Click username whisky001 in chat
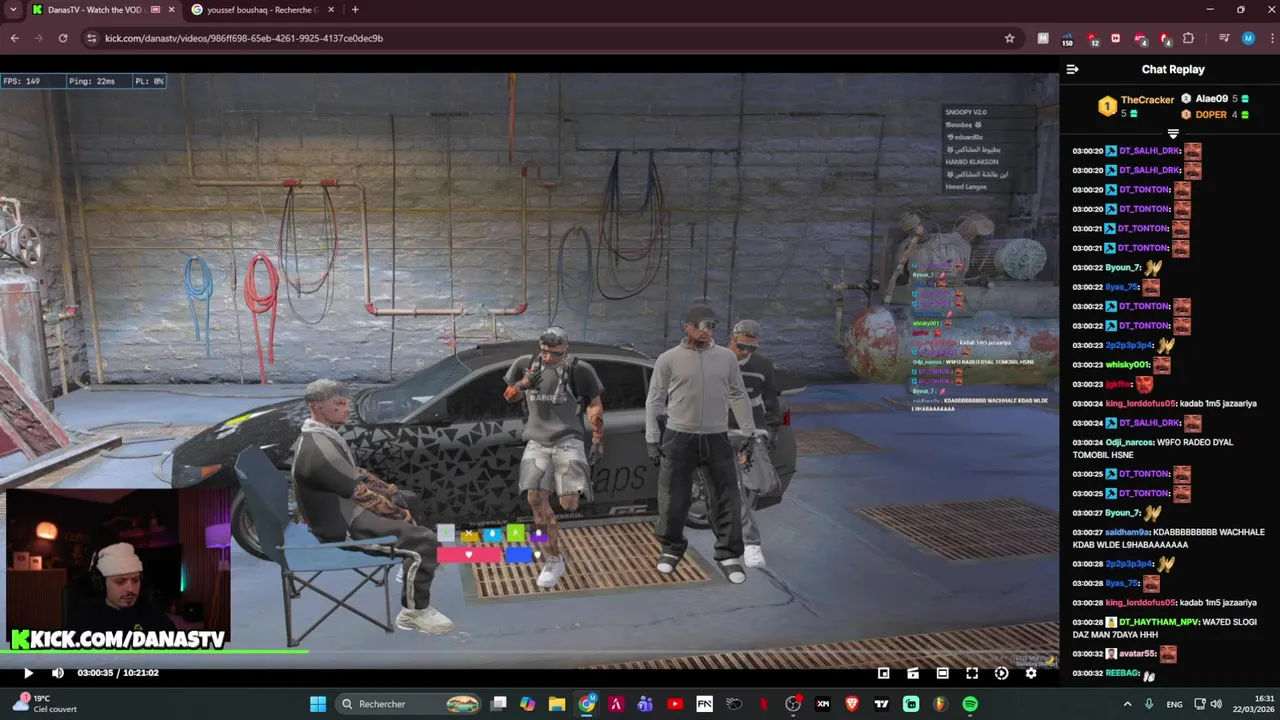Image resolution: width=1280 pixels, height=720 pixels. (x=1128, y=365)
